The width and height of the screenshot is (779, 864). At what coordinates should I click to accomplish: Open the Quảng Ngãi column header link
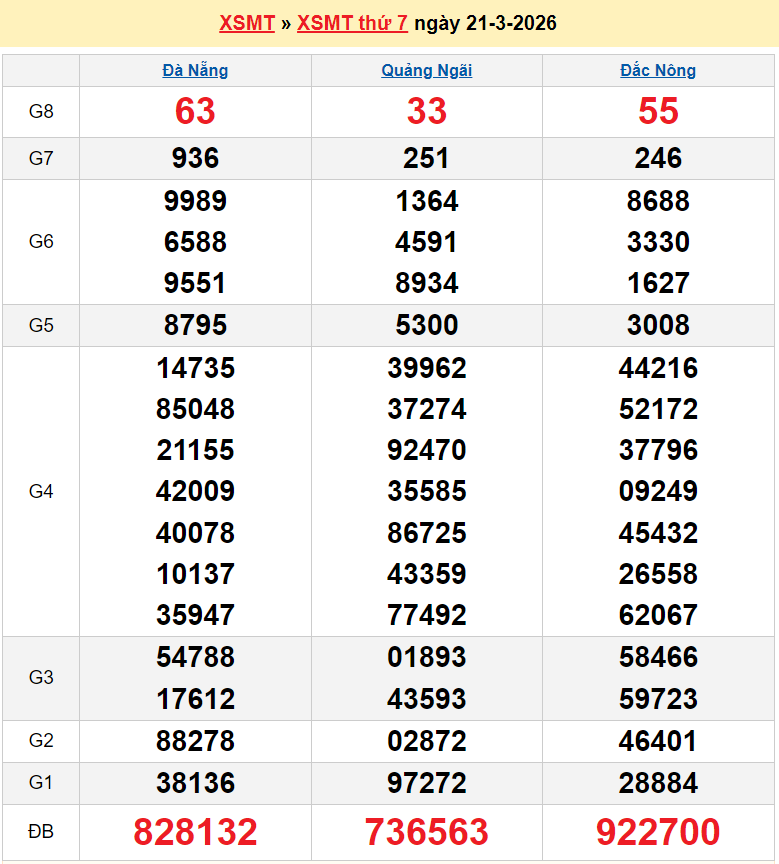(x=427, y=70)
